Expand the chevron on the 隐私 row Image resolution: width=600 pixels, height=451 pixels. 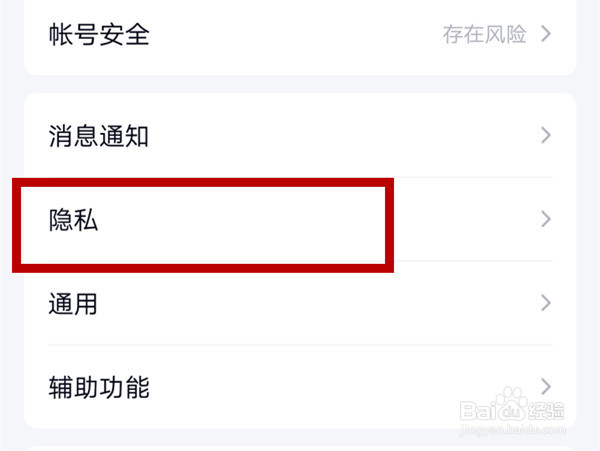[x=546, y=219]
